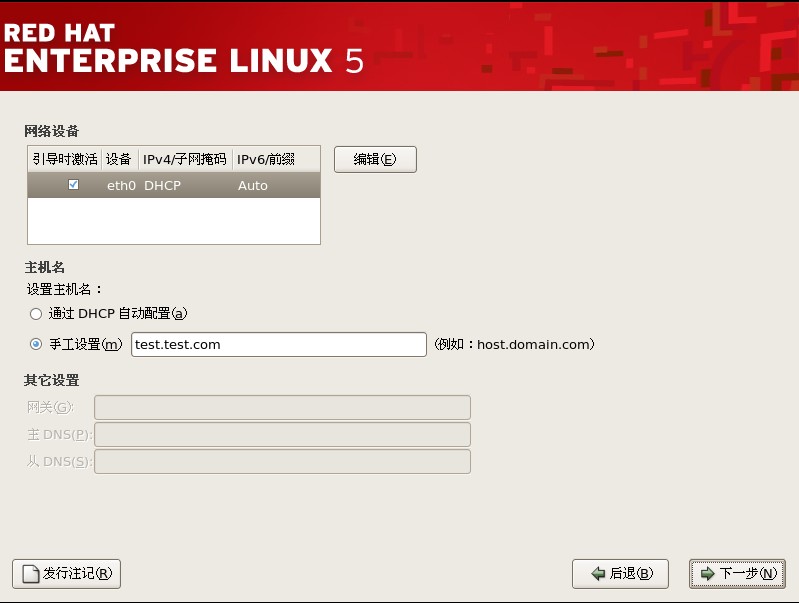Click the Auto IPv6 value in eth0 row

coord(253,186)
